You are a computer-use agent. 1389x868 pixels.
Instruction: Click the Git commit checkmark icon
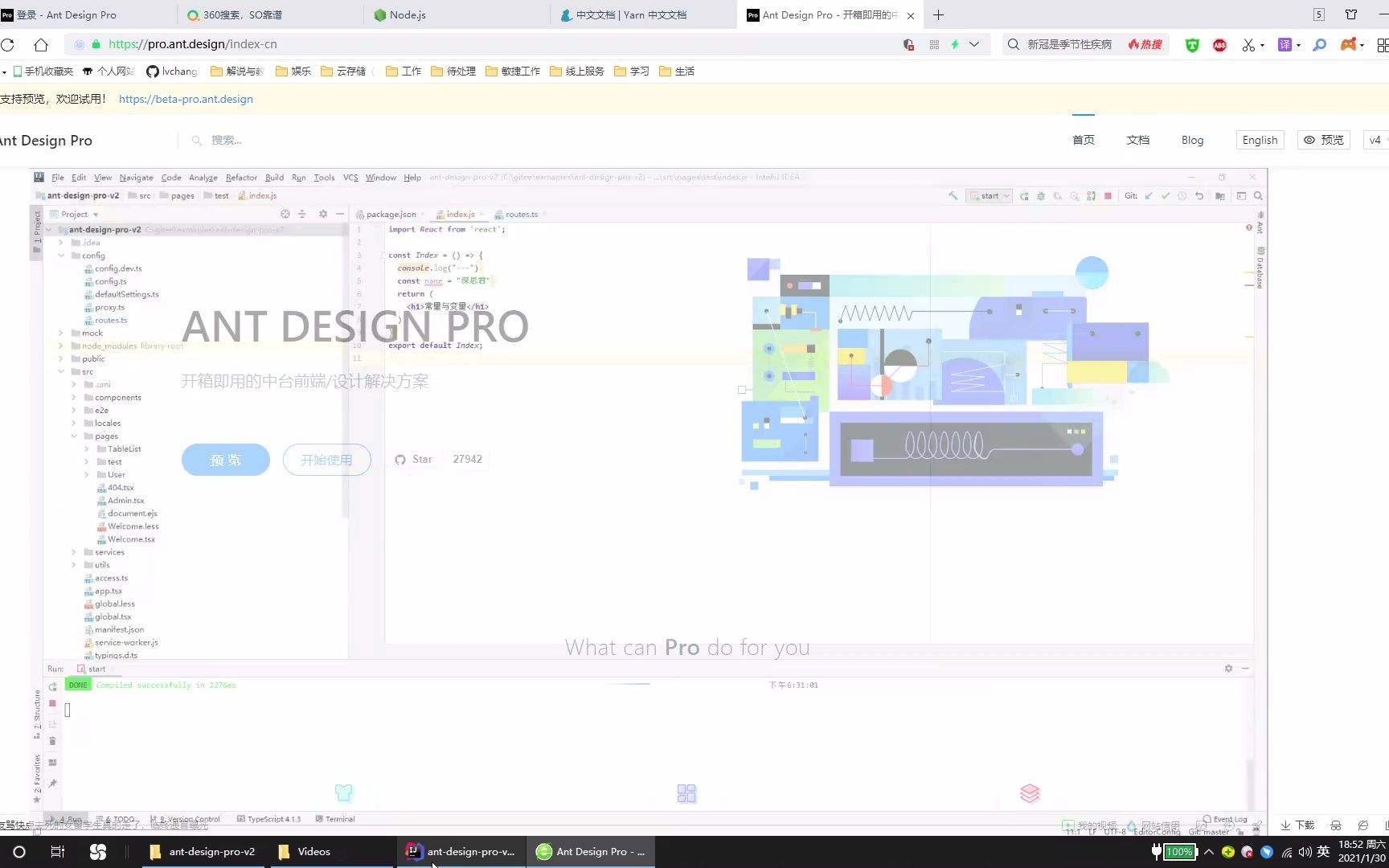[1166, 195]
